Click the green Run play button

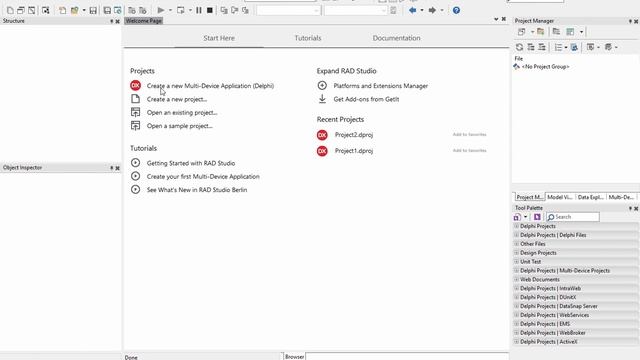[x=161, y=10]
